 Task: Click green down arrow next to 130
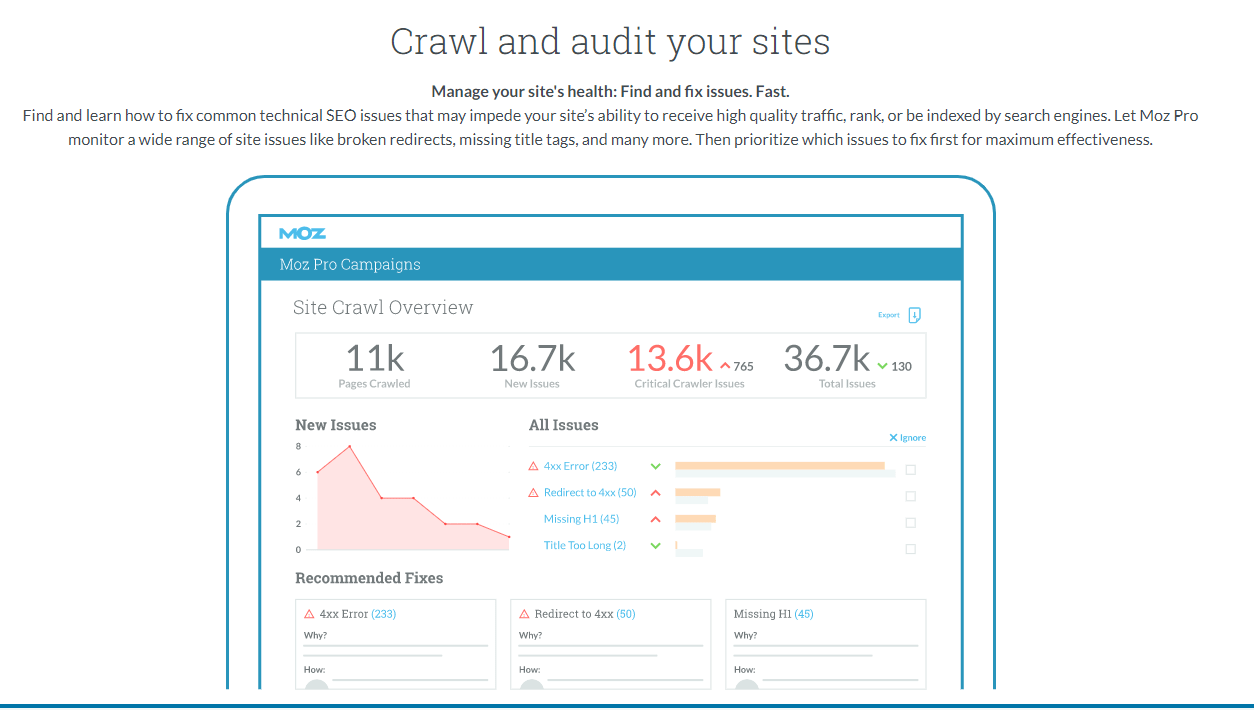pos(882,366)
